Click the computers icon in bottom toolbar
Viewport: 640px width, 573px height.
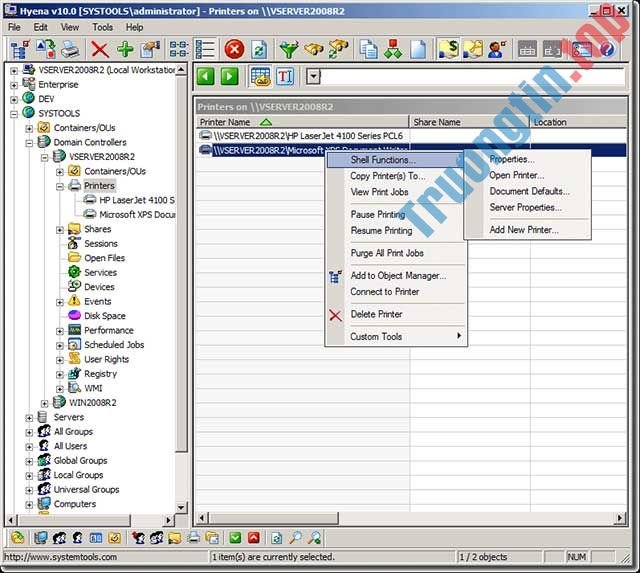[40, 538]
